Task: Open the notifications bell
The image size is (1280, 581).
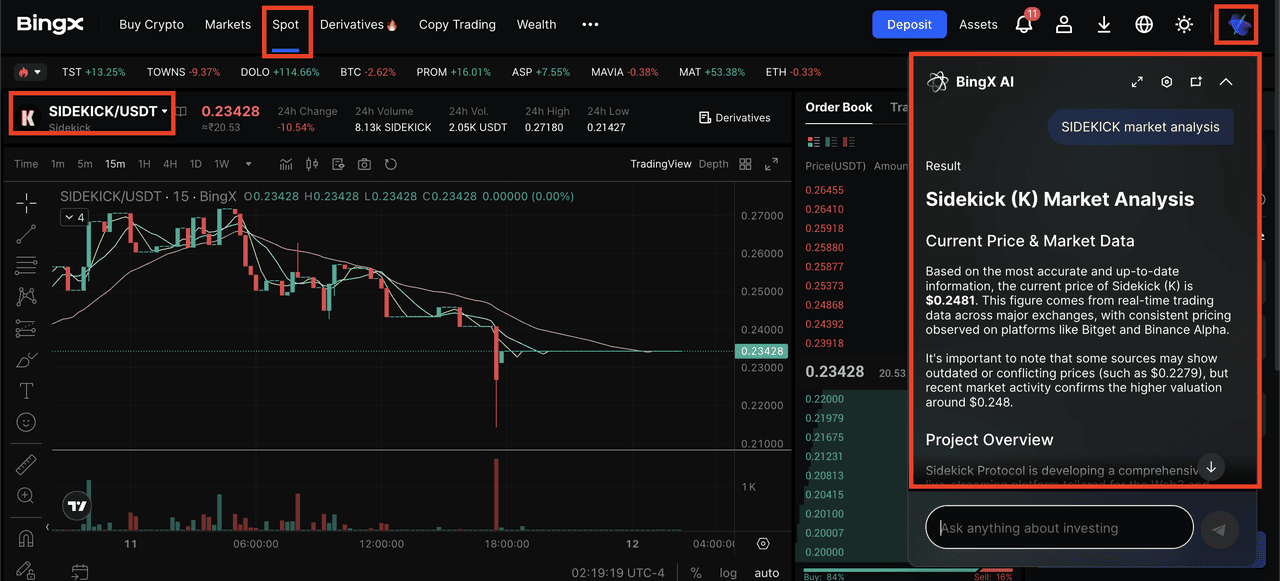Action: click(x=1023, y=25)
